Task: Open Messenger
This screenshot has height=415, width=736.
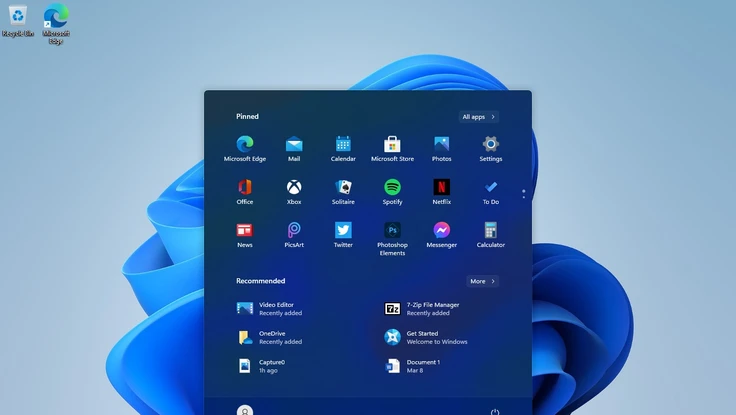Action: (x=442, y=235)
